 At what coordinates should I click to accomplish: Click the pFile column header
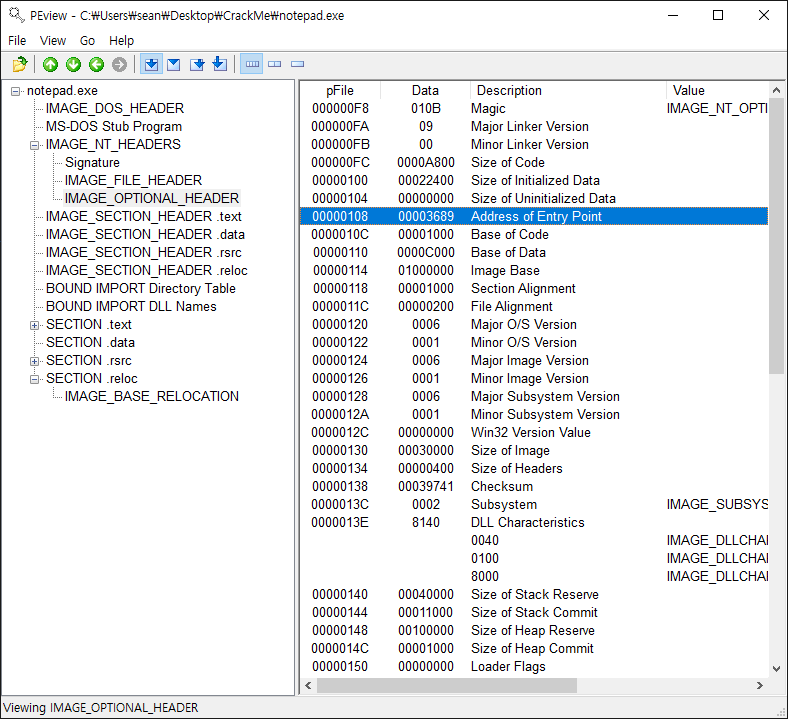[x=340, y=90]
